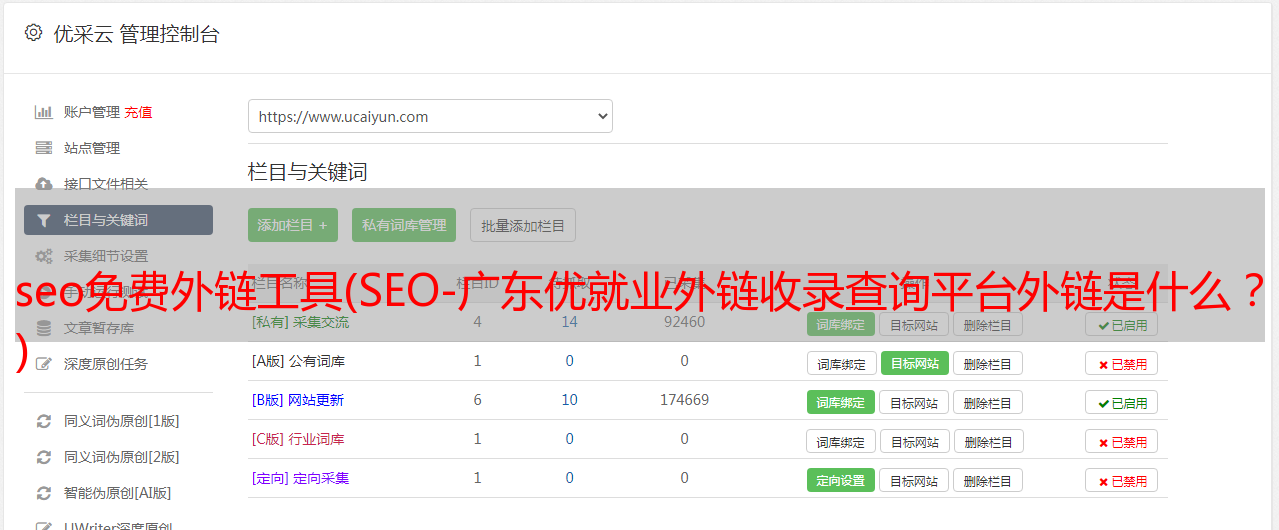Toggle 已禁用 status for 行业词库
This screenshot has height=530, width=1279.
[x=1122, y=441]
